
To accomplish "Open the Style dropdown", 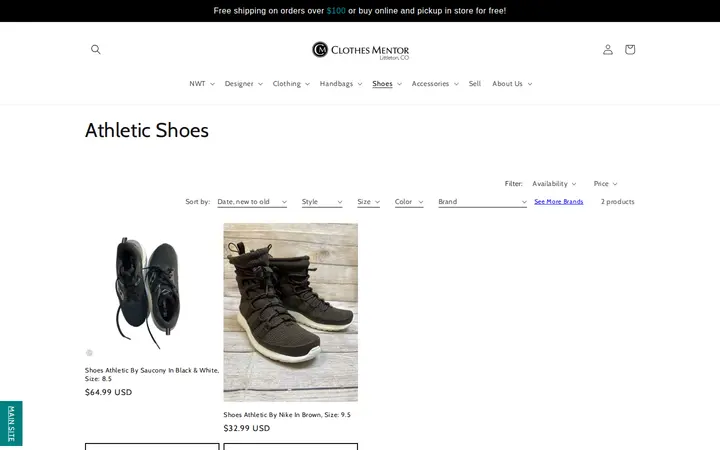I will [x=322, y=202].
